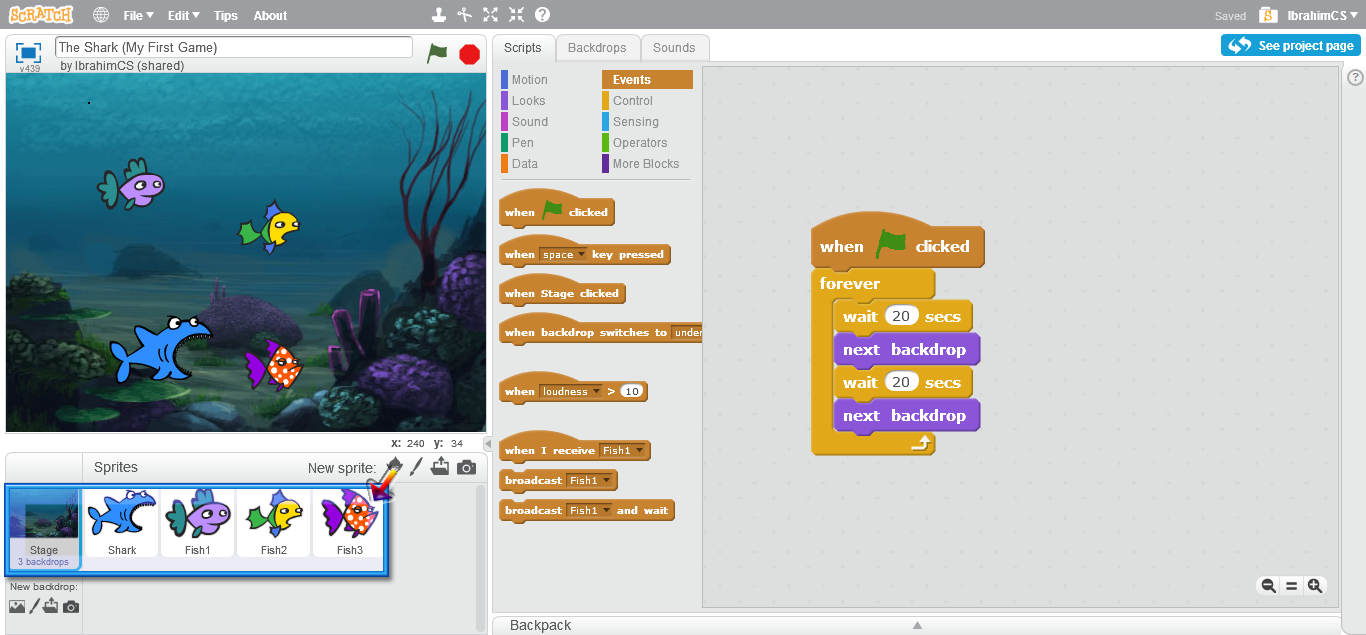Select the Sensing block category
The image size is (1366, 635).
(647, 122)
